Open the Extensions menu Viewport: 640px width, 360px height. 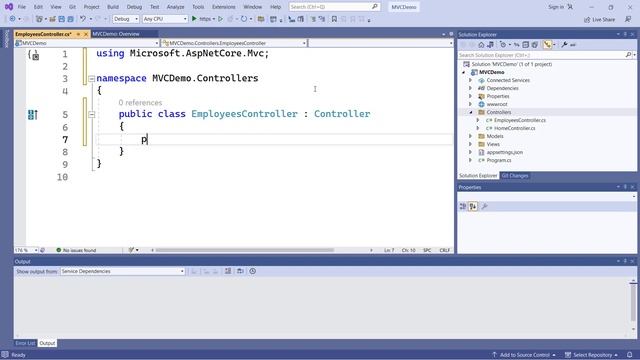tap(223, 7)
